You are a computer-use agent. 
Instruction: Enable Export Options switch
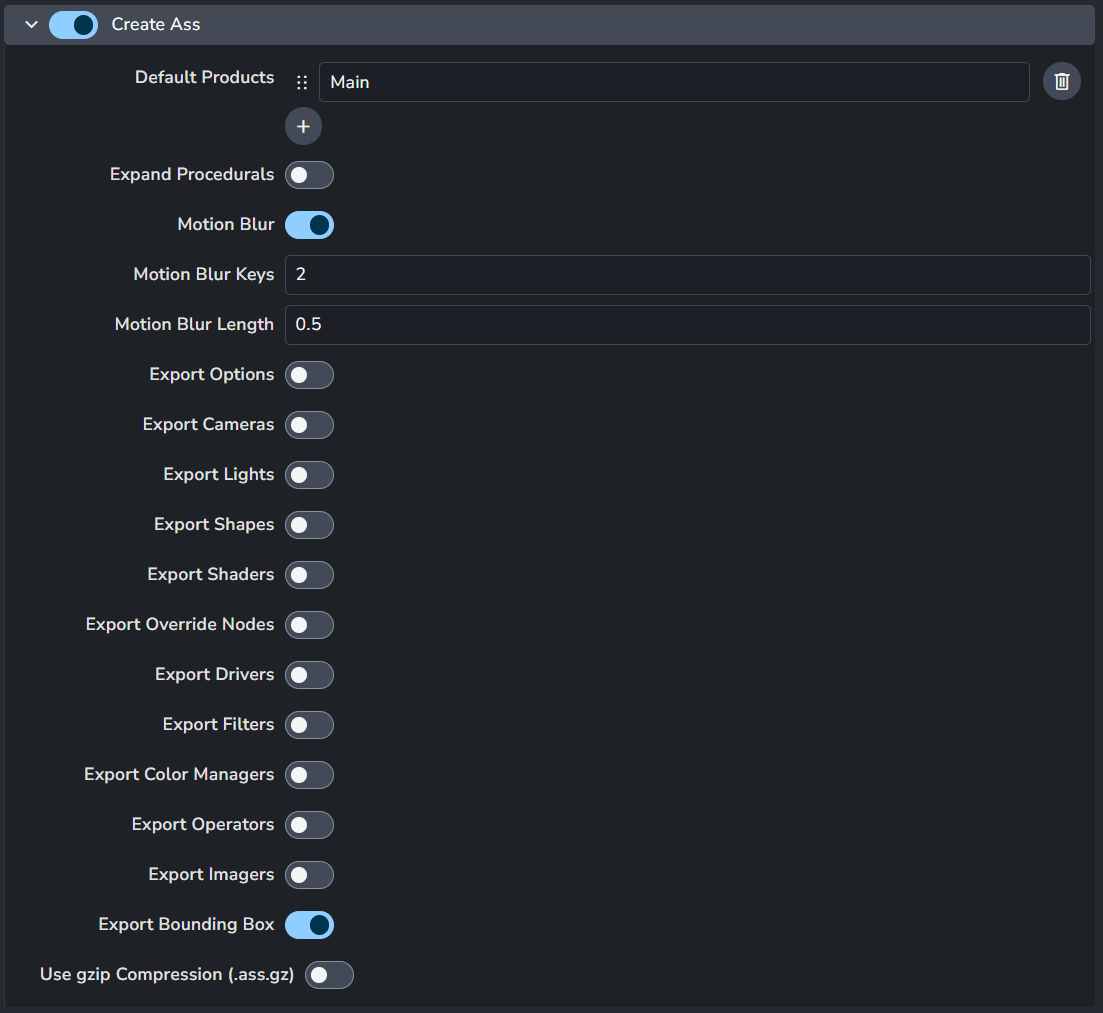(x=309, y=375)
